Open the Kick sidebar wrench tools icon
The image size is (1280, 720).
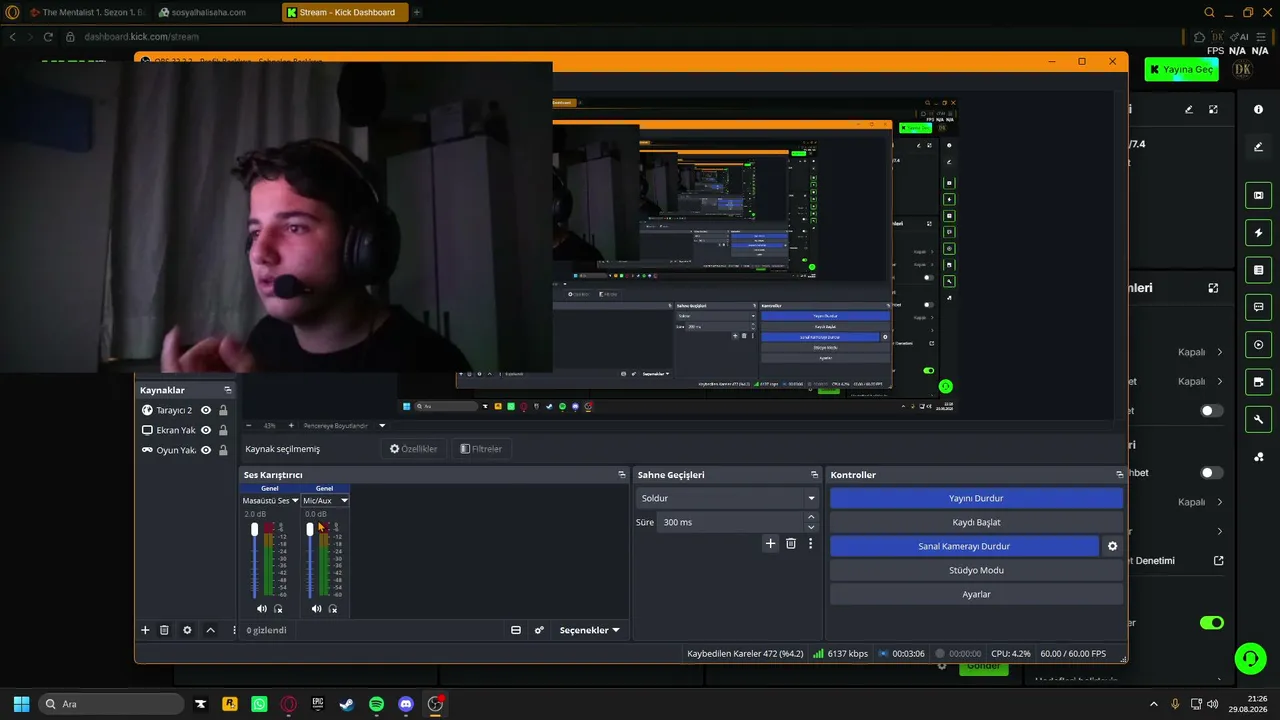(x=1258, y=419)
